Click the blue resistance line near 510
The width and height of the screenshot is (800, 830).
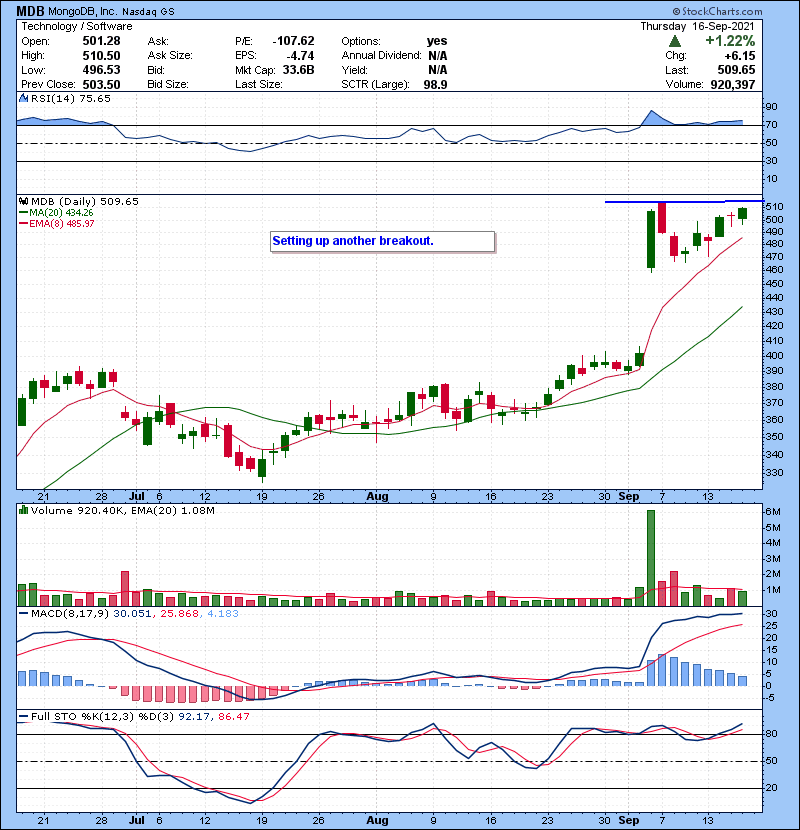[x=684, y=202]
